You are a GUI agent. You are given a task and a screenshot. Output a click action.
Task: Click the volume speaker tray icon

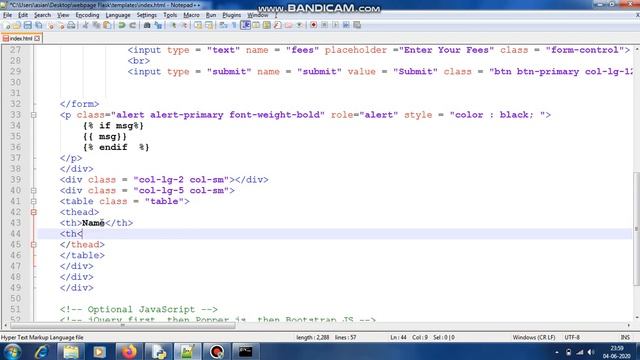click(591, 352)
